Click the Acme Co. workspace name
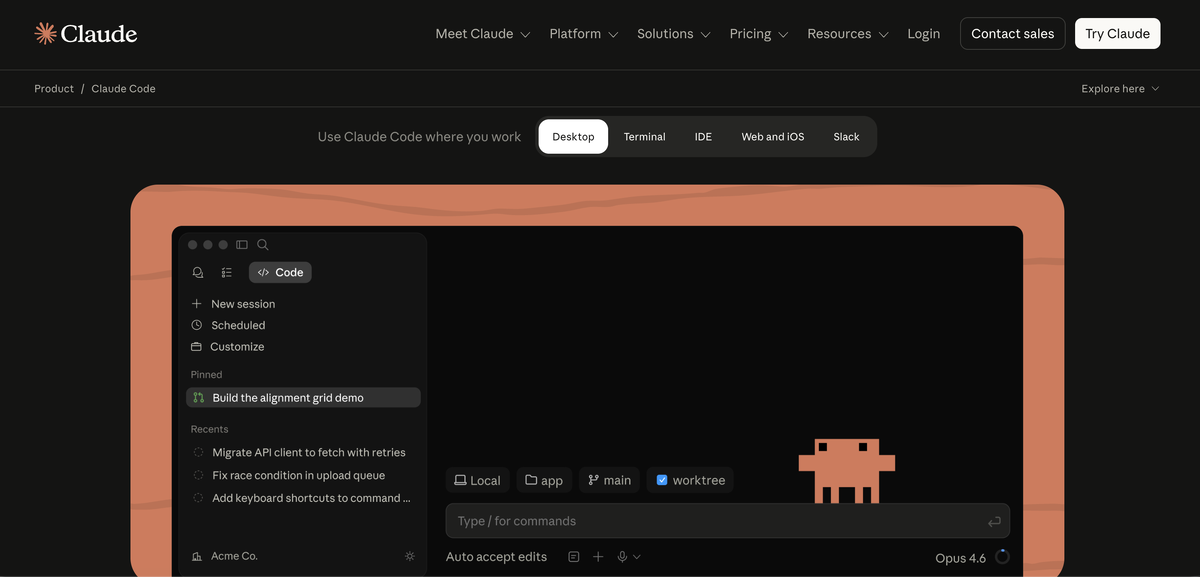 click(234, 556)
